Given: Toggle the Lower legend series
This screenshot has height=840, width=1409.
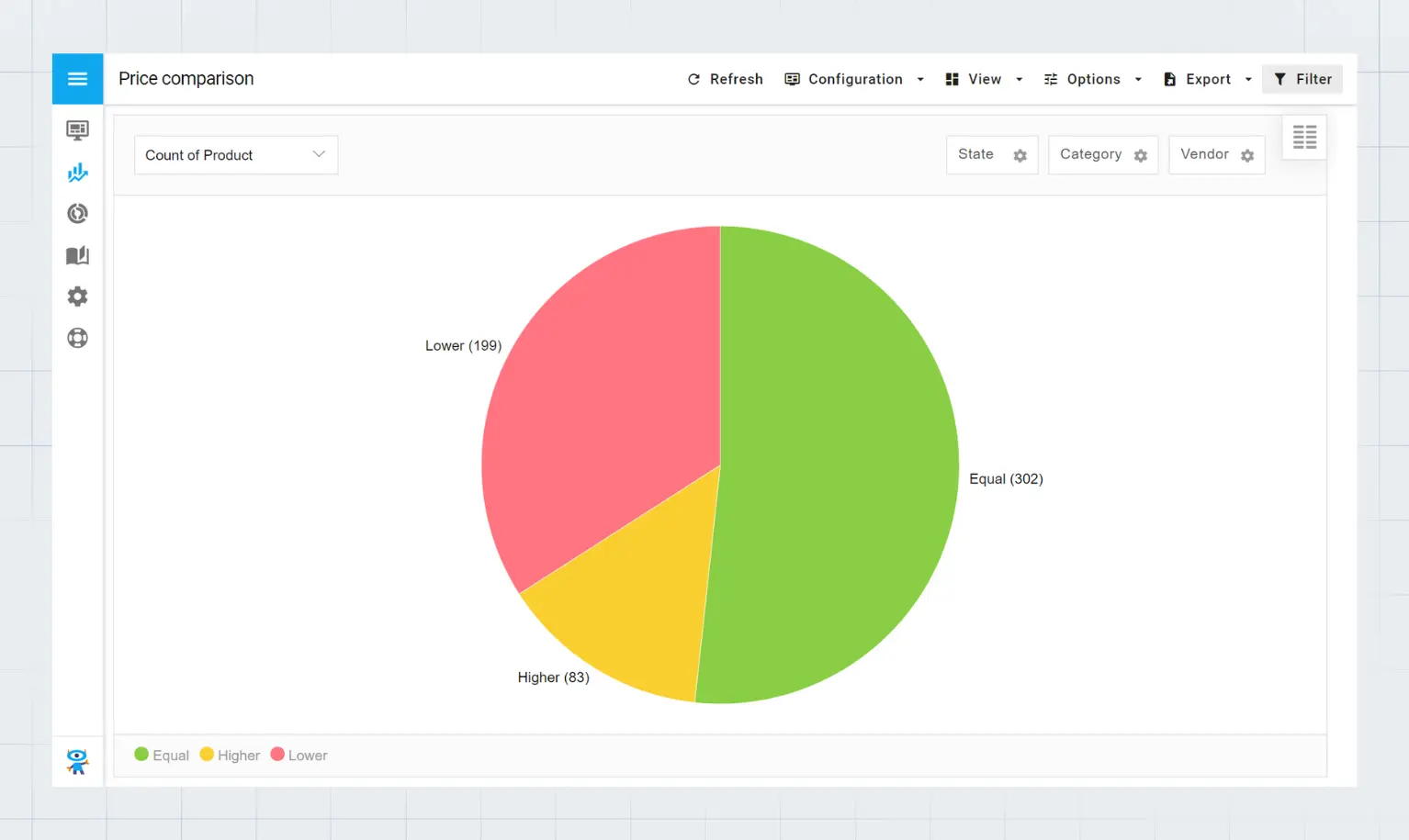Looking at the screenshot, I should click(299, 755).
